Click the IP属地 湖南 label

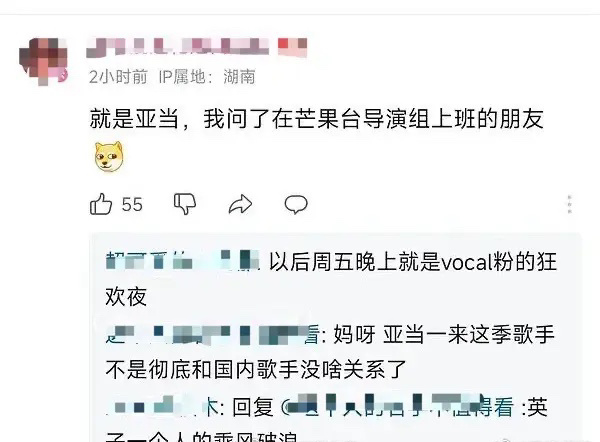[207, 77]
